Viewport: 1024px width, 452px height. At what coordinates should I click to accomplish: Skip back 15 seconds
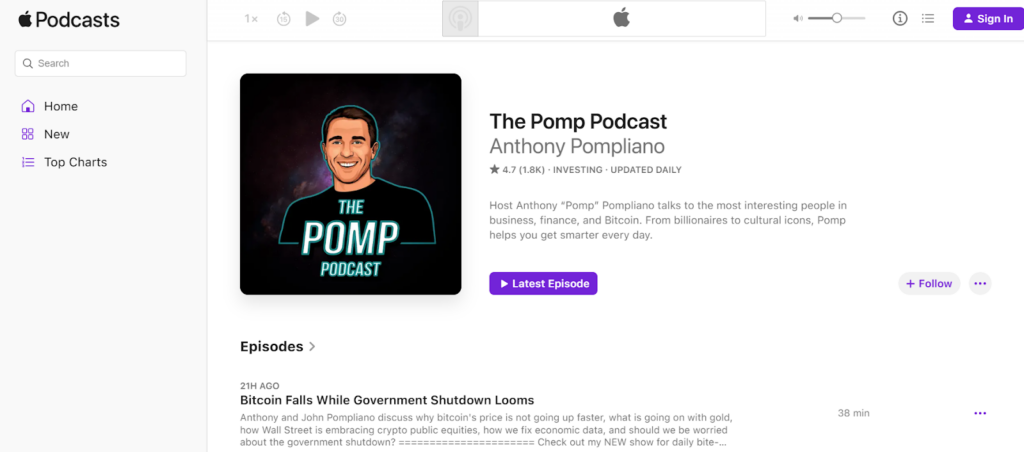point(283,19)
